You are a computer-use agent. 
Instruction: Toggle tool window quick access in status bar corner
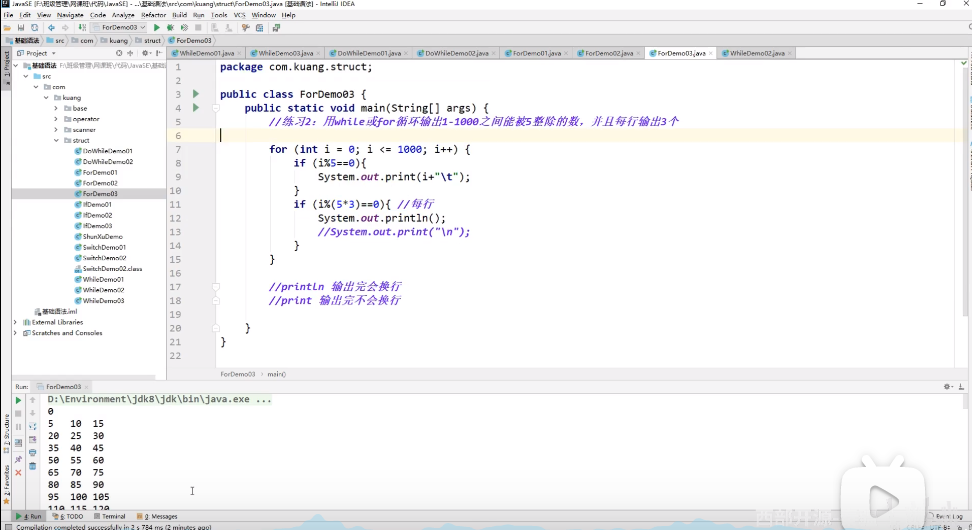coord(8,527)
